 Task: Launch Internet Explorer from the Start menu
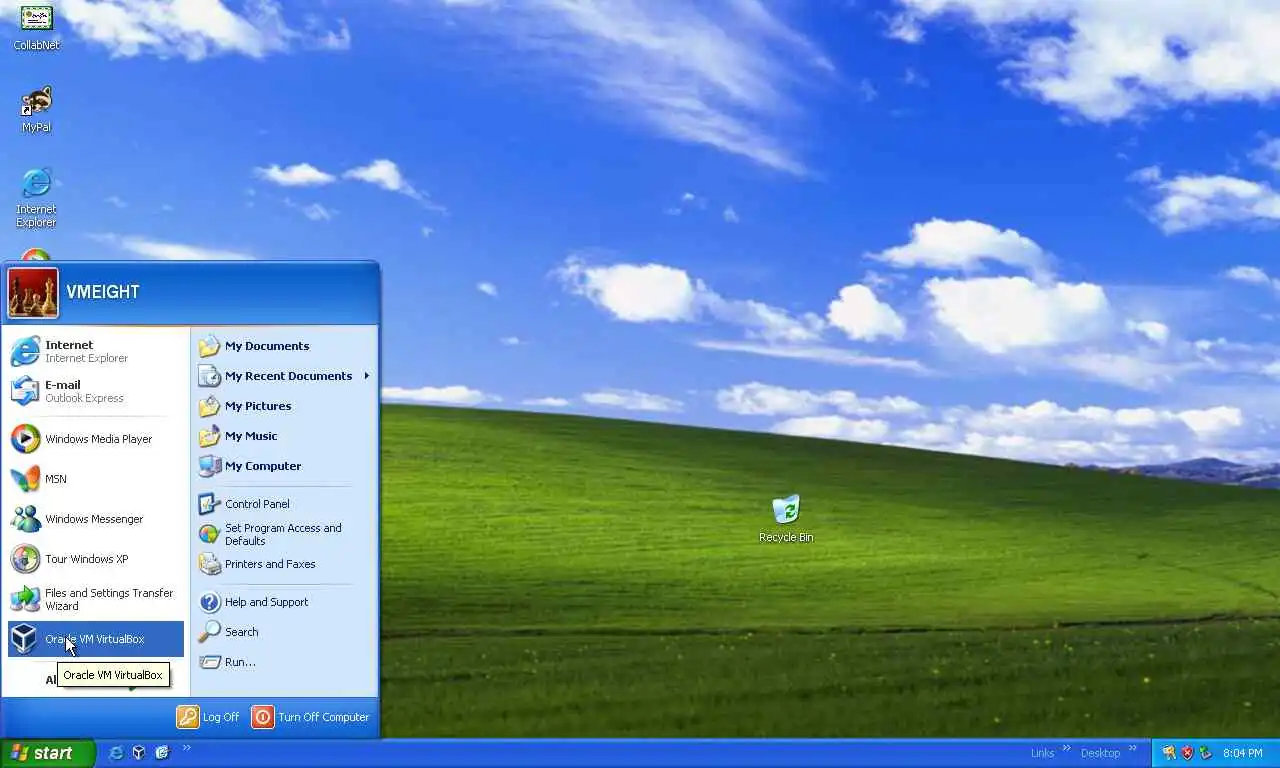click(x=96, y=351)
